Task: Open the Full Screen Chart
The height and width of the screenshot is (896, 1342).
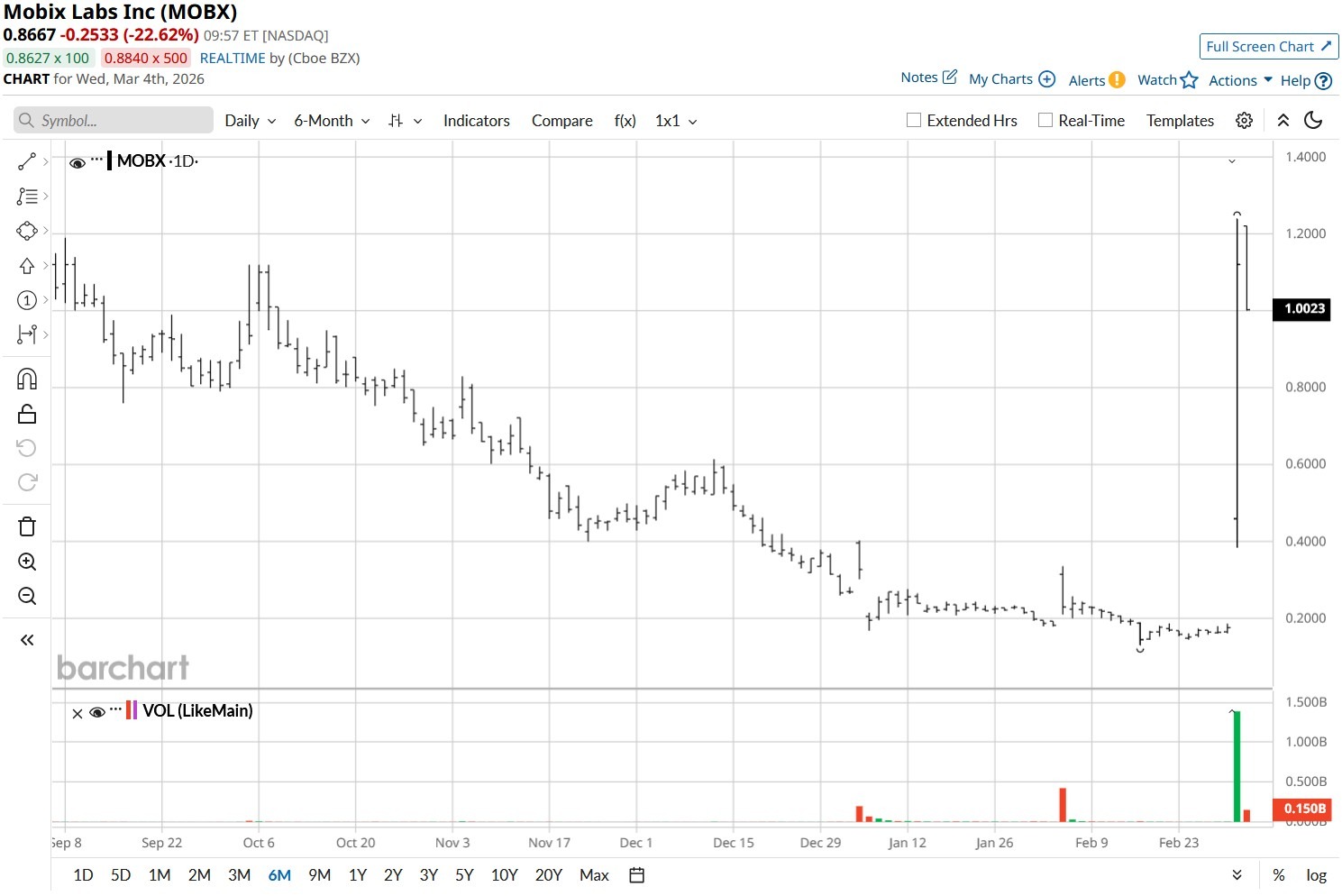Action: pos(1269,47)
